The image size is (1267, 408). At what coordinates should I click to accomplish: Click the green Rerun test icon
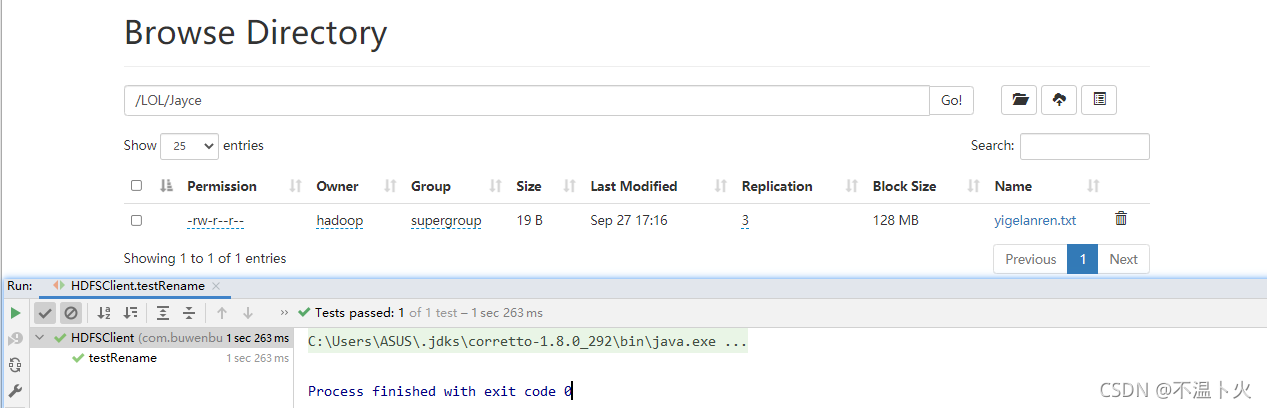coord(15,313)
